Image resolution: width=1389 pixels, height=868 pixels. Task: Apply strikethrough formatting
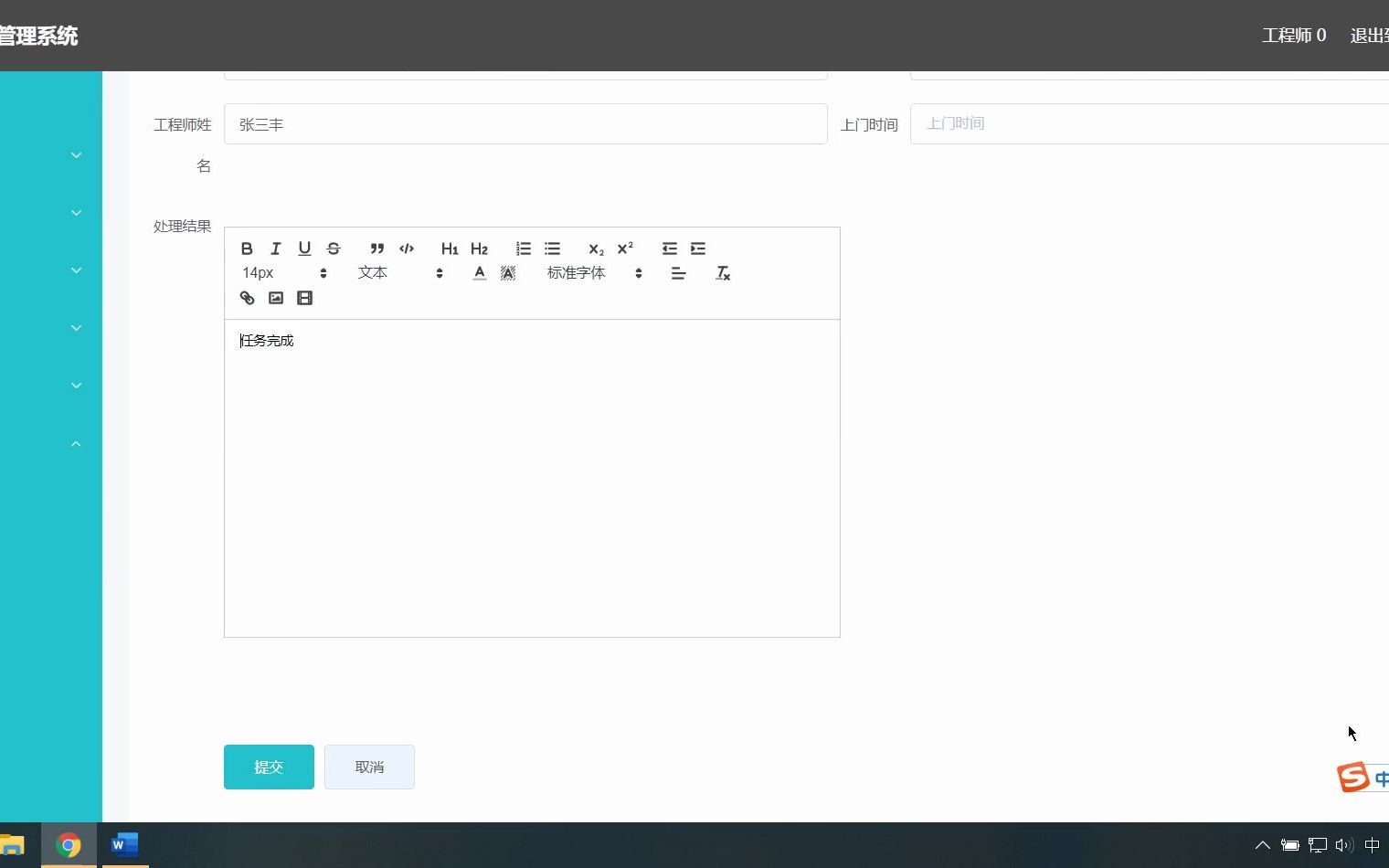coord(334,249)
